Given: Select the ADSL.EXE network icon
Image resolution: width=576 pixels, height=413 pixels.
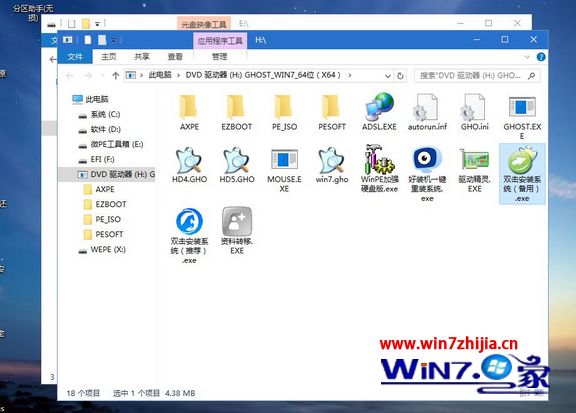Looking at the screenshot, I should coord(379,107).
